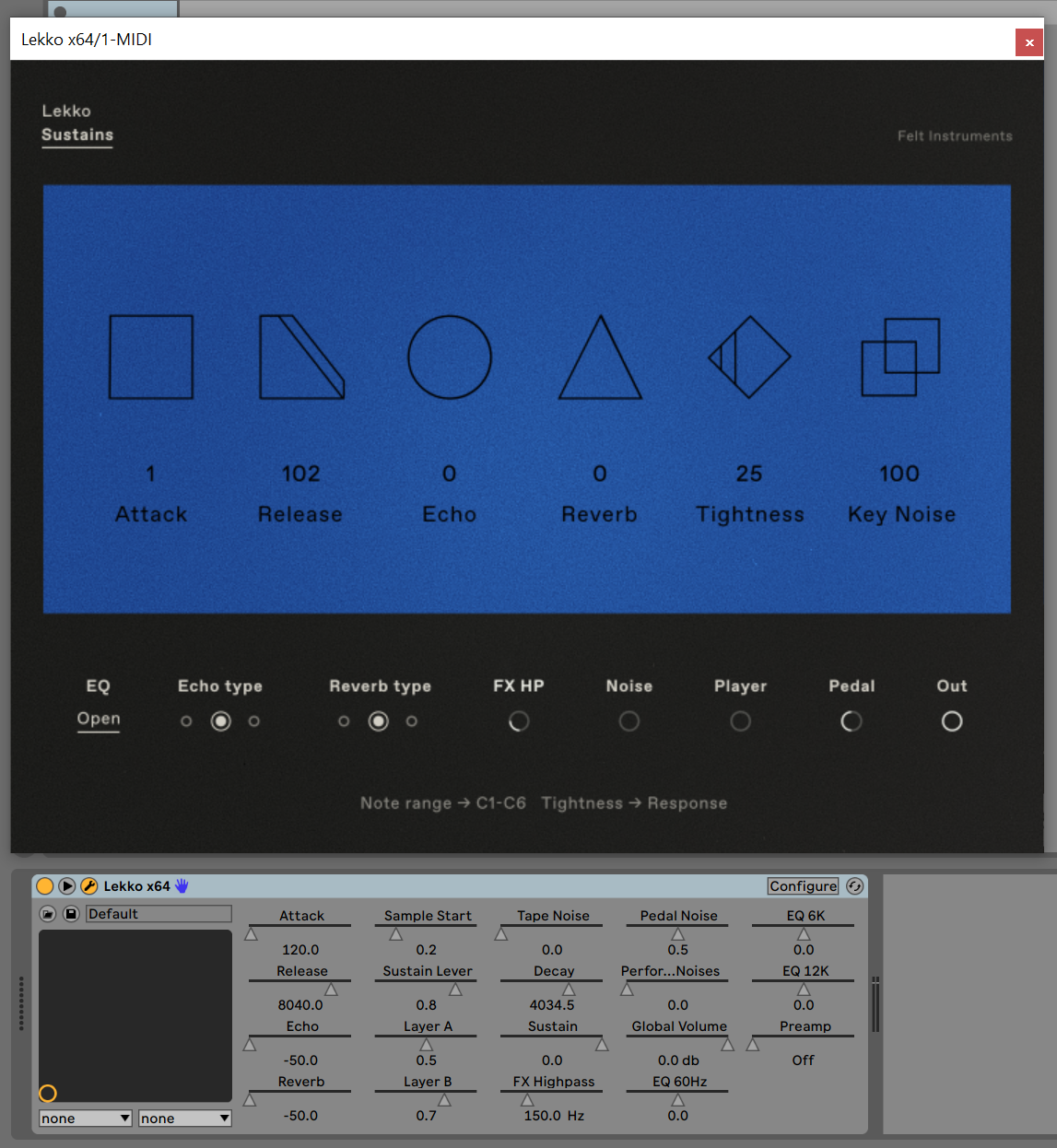
Task: Click the Attack parameter slider
Action: coord(300,932)
